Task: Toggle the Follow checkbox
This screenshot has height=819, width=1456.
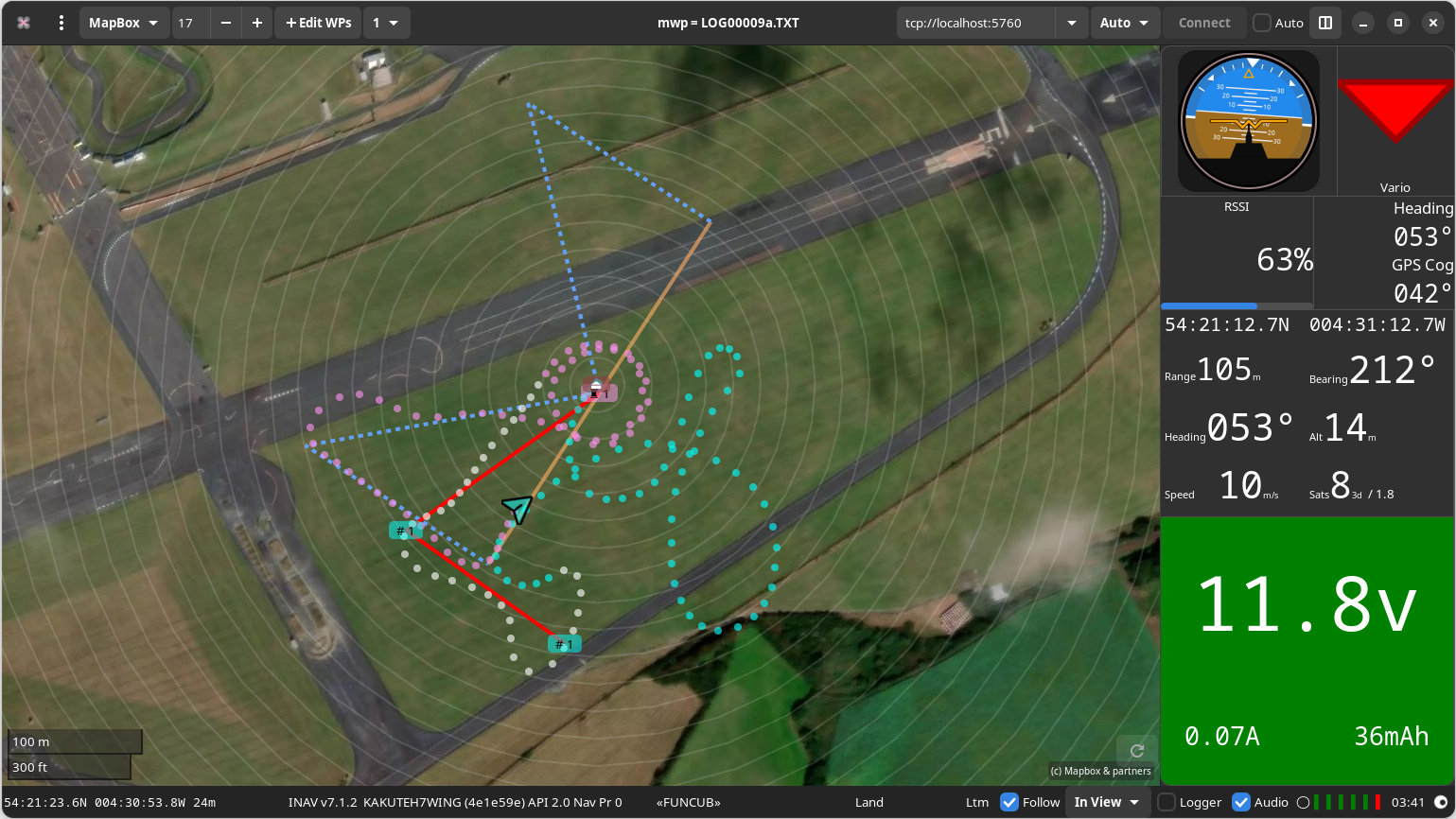Action: tap(1009, 802)
